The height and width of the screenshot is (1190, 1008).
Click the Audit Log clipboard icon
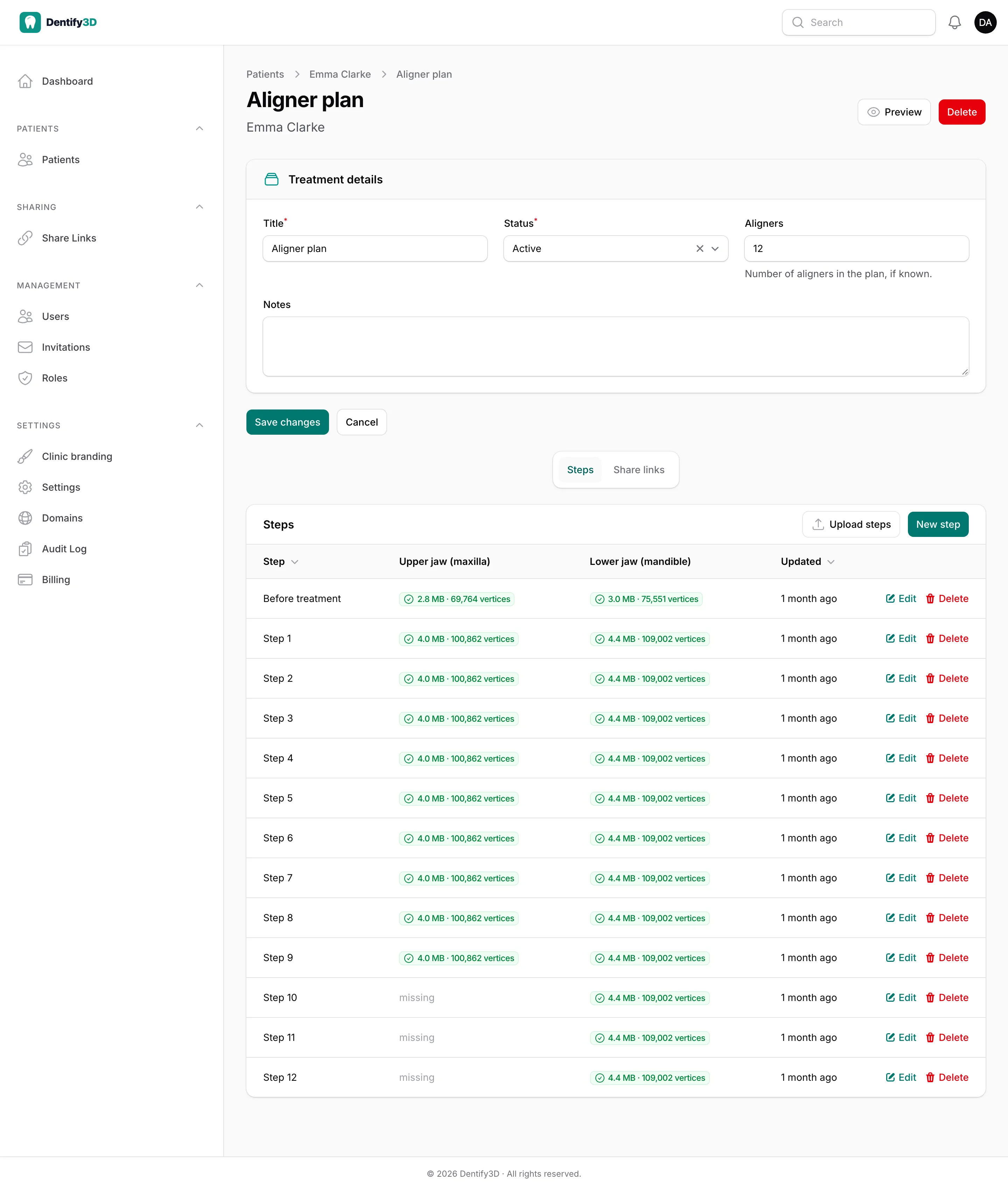[25, 548]
